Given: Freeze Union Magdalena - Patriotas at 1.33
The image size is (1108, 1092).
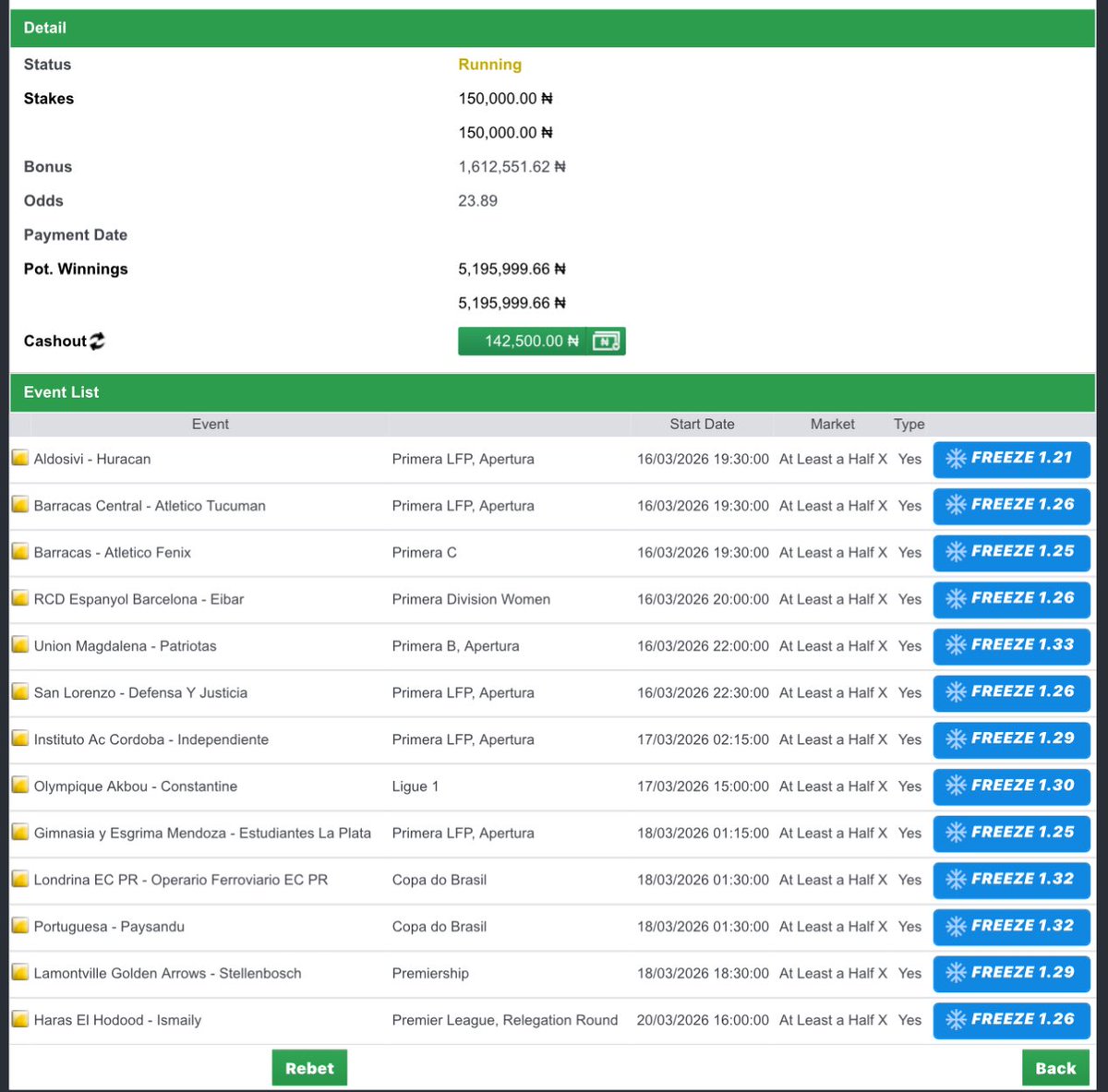Looking at the screenshot, I should coord(1011,646).
